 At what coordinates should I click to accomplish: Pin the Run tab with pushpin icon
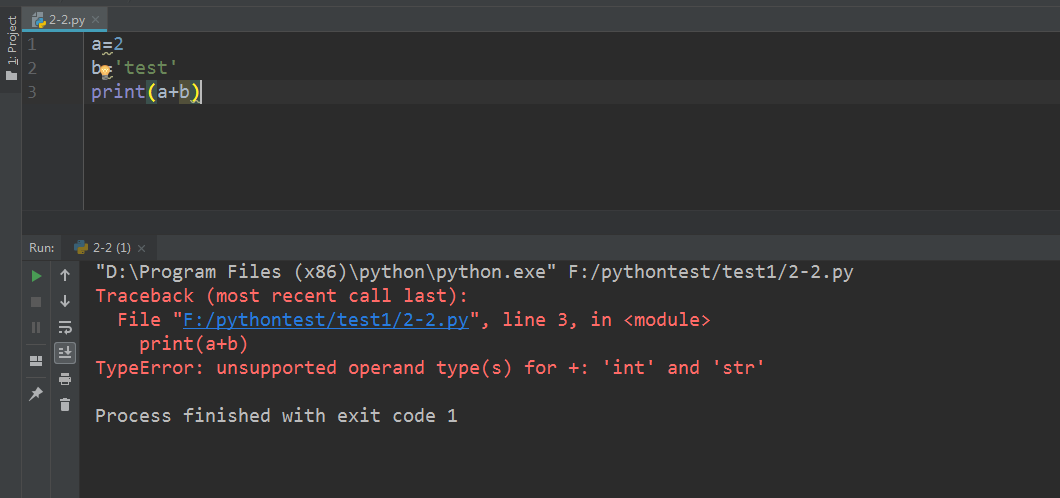[x=37, y=393]
